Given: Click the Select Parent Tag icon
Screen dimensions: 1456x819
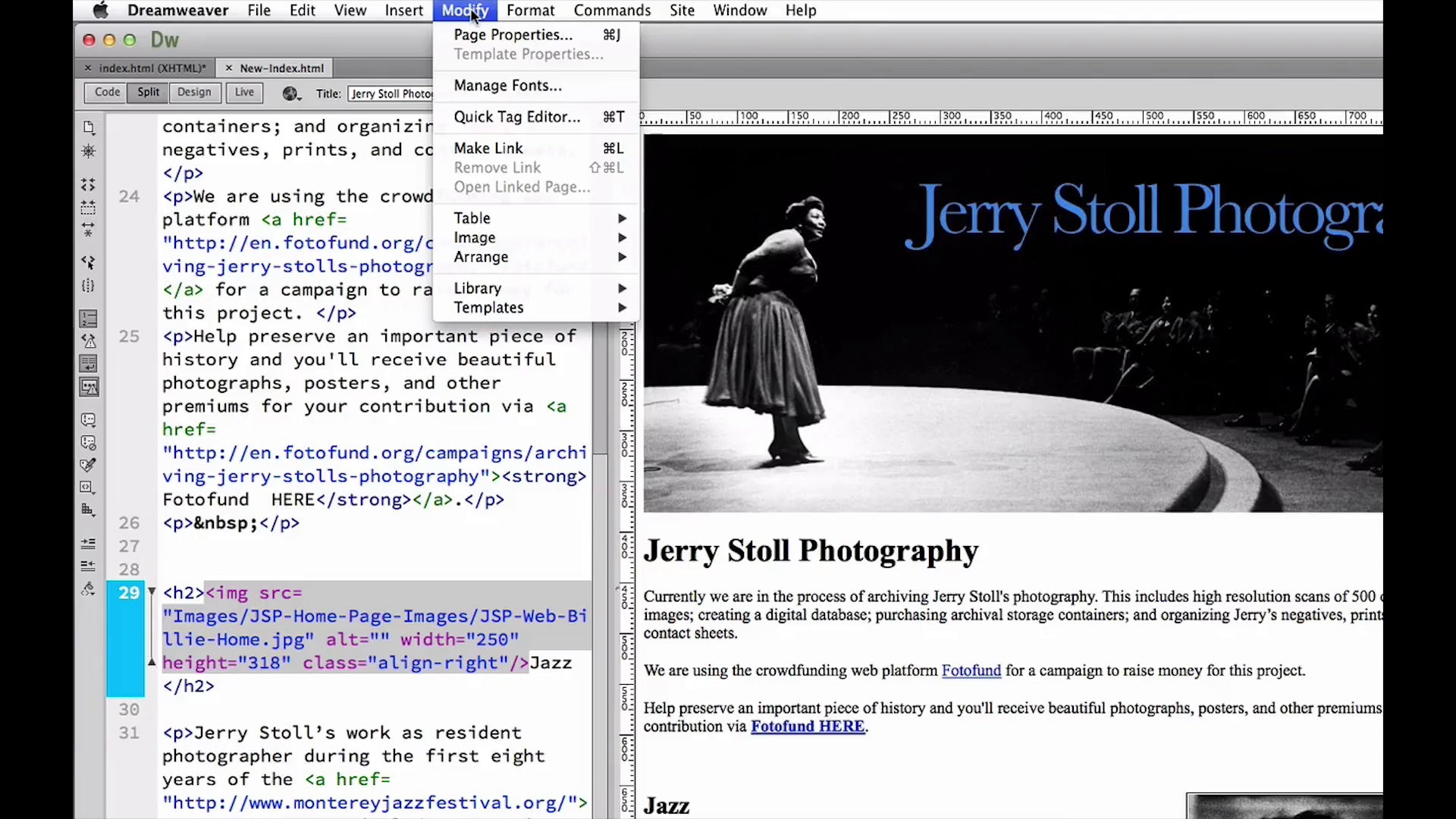Looking at the screenshot, I should tap(89, 262).
